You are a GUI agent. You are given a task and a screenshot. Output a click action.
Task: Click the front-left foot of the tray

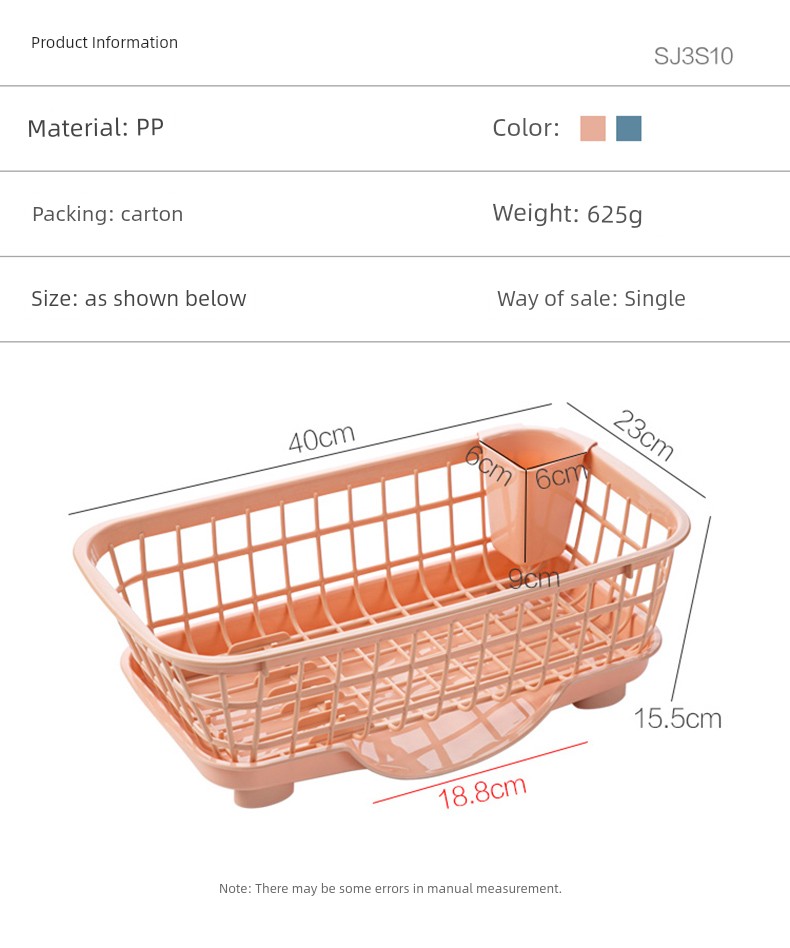click(x=264, y=794)
